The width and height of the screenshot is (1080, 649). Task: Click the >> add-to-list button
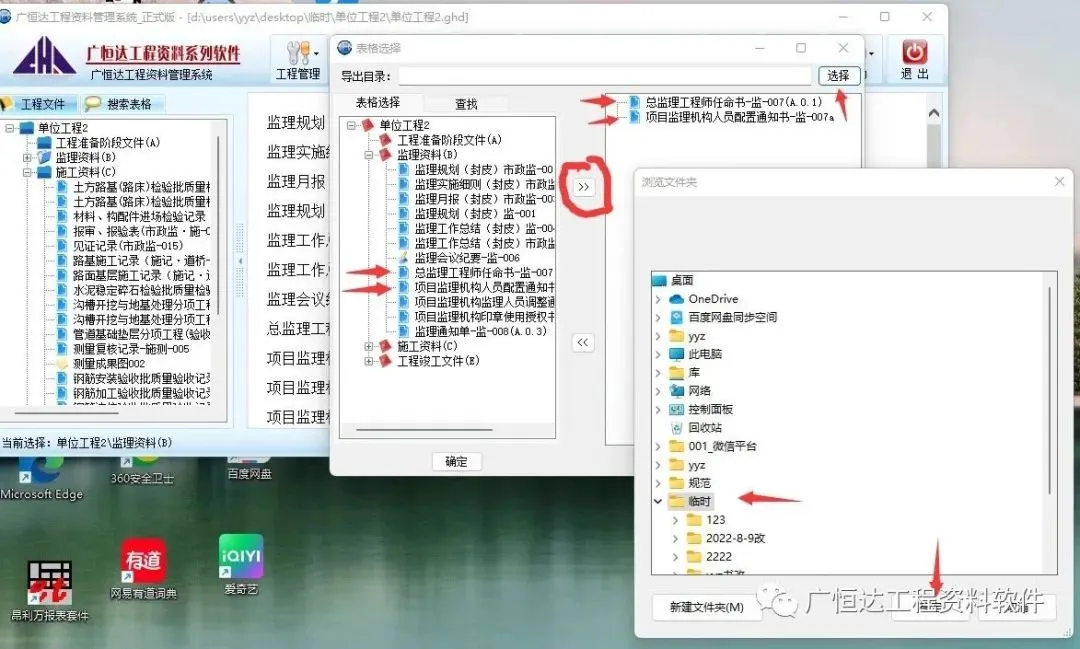coord(583,187)
